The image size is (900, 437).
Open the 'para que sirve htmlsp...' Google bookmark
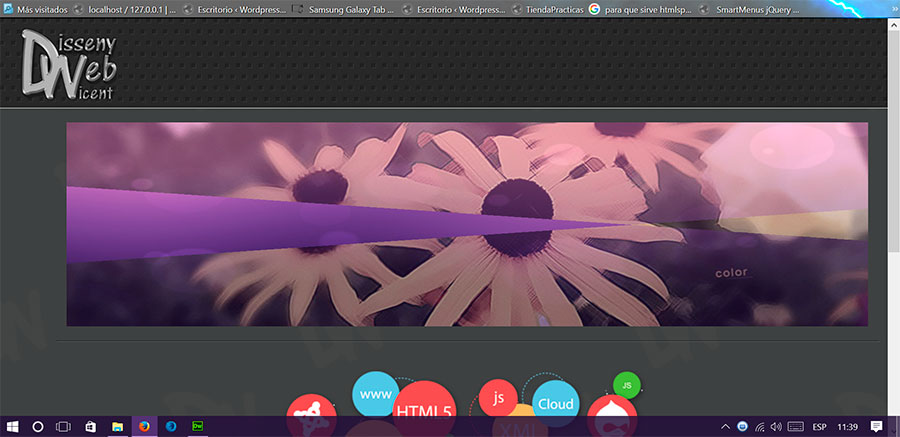(641, 9)
